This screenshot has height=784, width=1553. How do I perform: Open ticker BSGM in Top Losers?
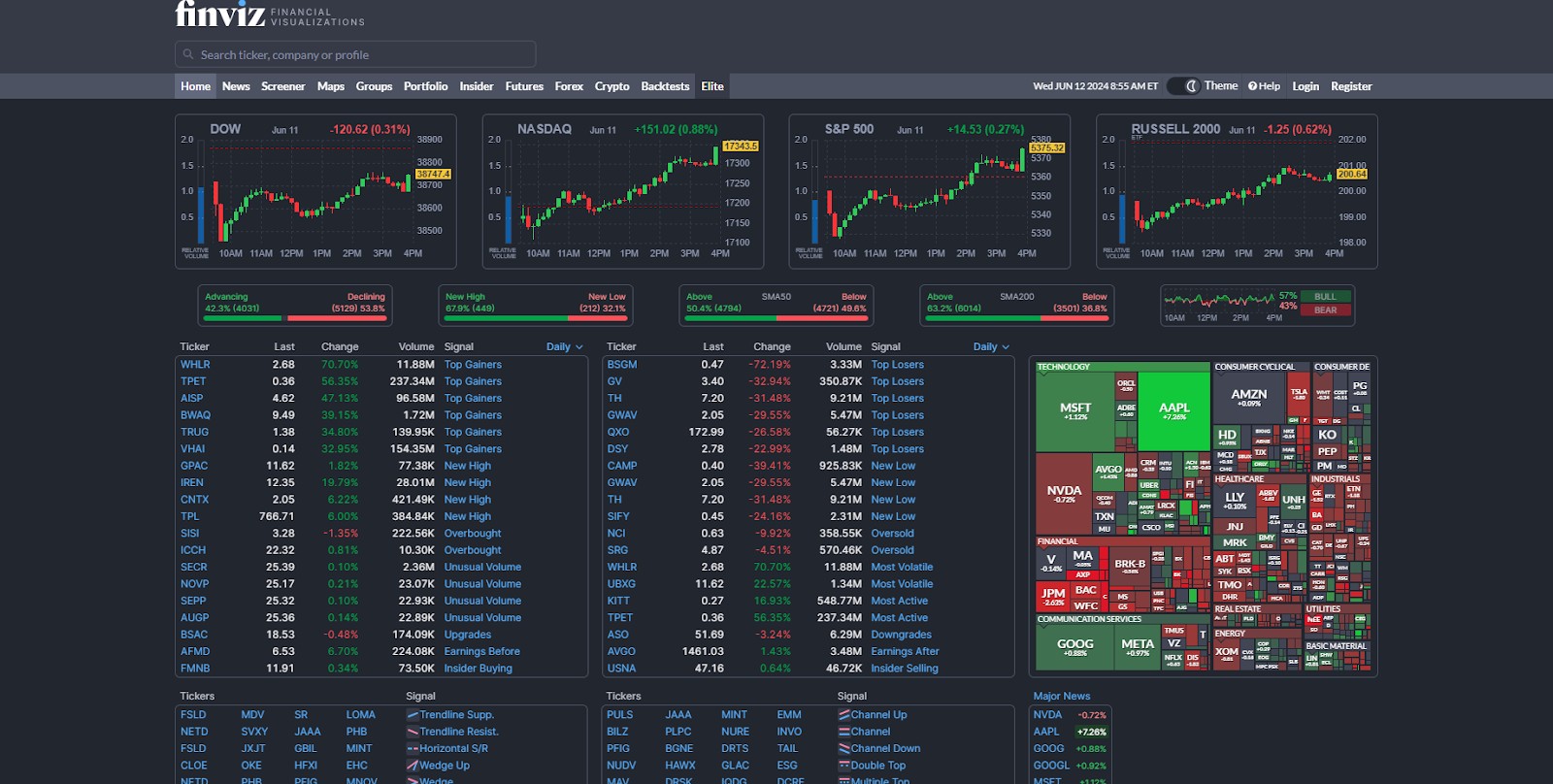click(622, 365)
